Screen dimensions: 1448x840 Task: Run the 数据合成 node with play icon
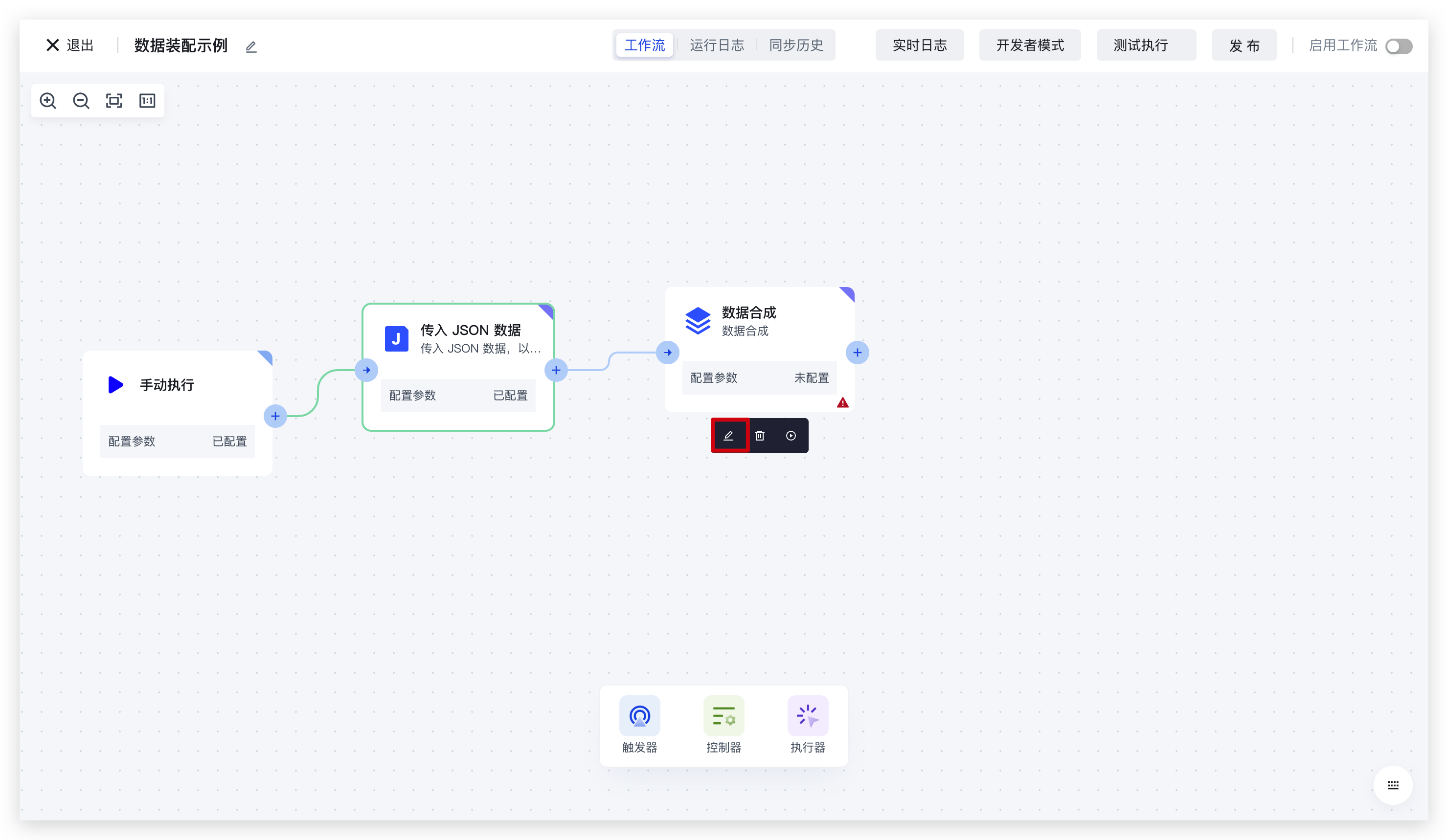[791, 436]
